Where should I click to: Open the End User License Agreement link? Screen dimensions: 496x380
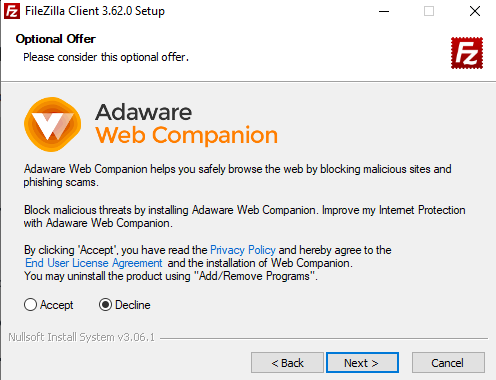(x=94, y=263)
